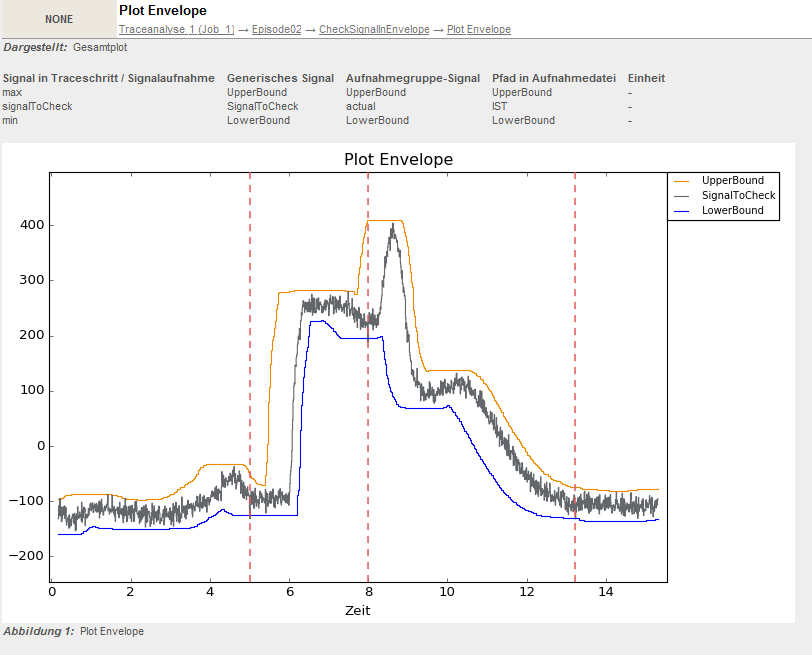Click 'LowerBound' in the Generisches Signal column

click(258, 120)
